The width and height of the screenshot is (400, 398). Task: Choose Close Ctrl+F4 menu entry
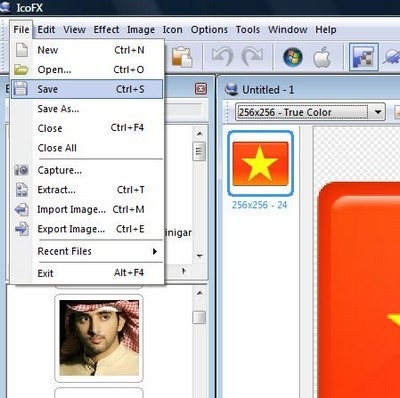[87, 128]
